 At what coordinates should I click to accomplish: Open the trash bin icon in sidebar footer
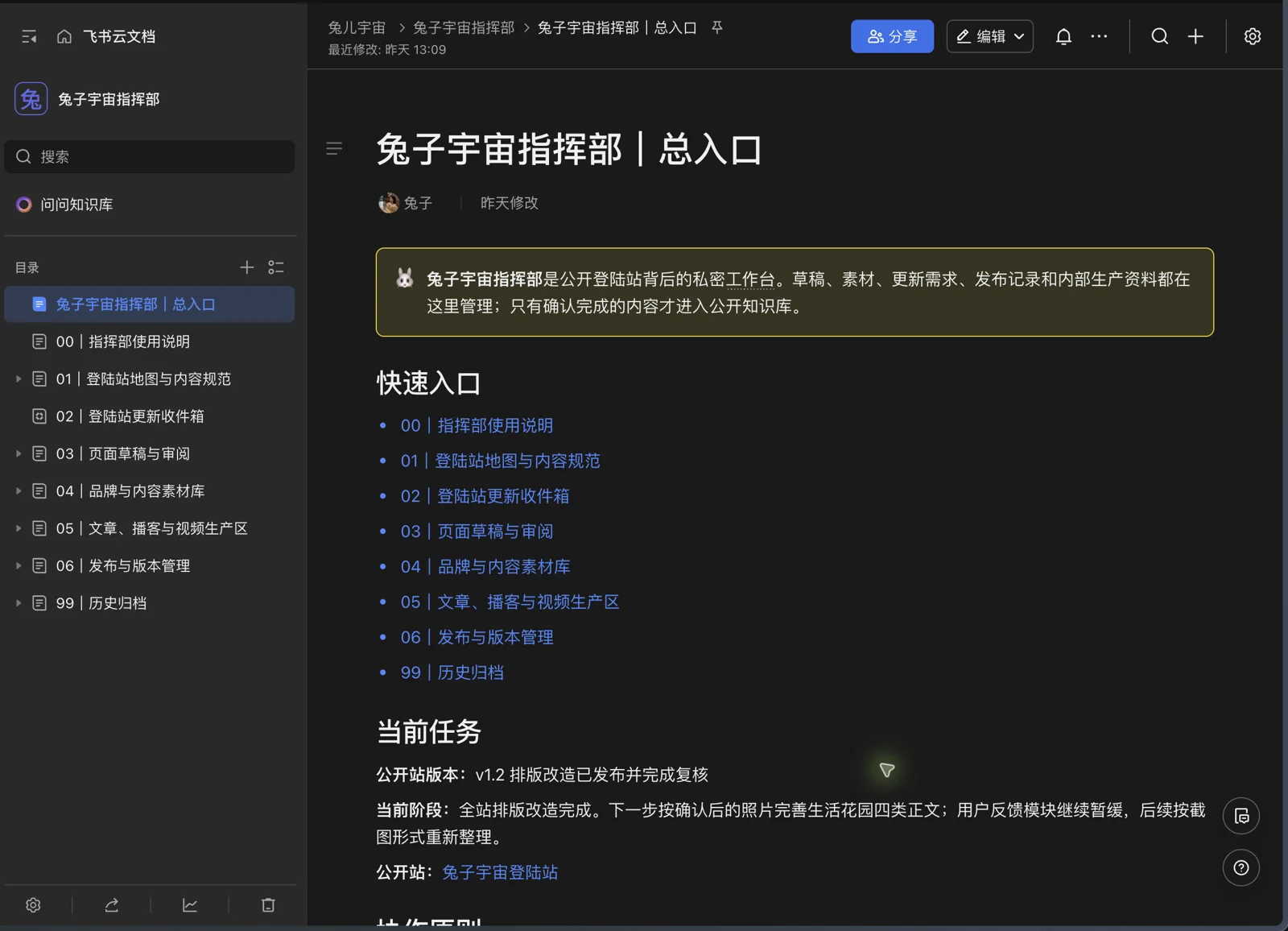pyautogui.click(x=268, y=905)
